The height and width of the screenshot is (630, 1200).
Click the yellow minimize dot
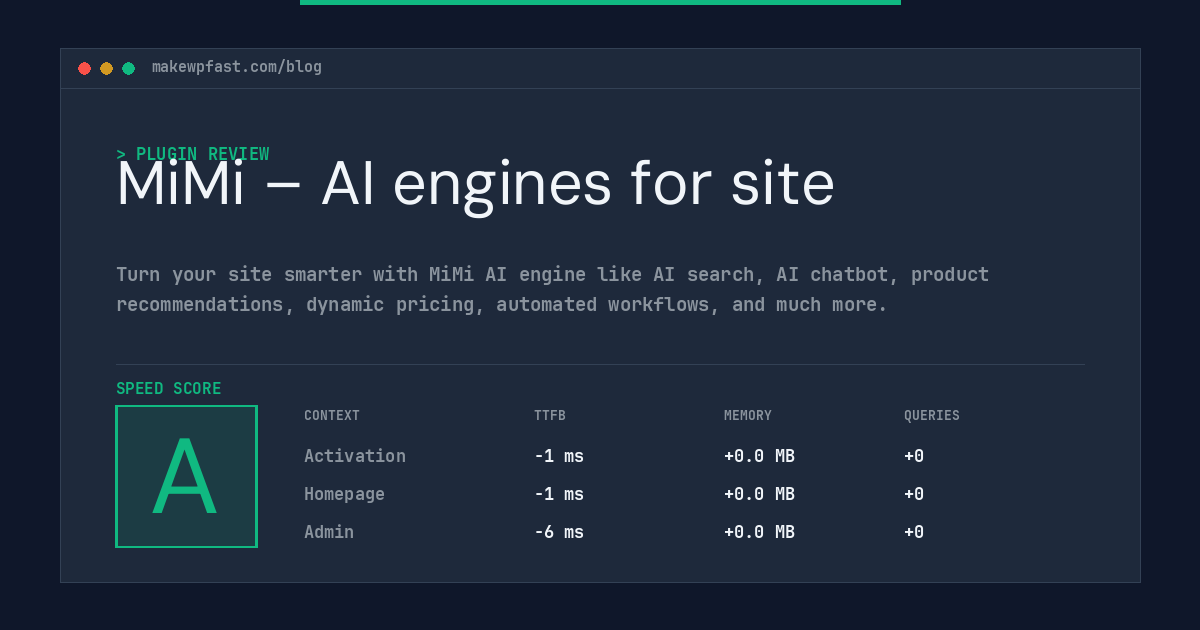106,68
